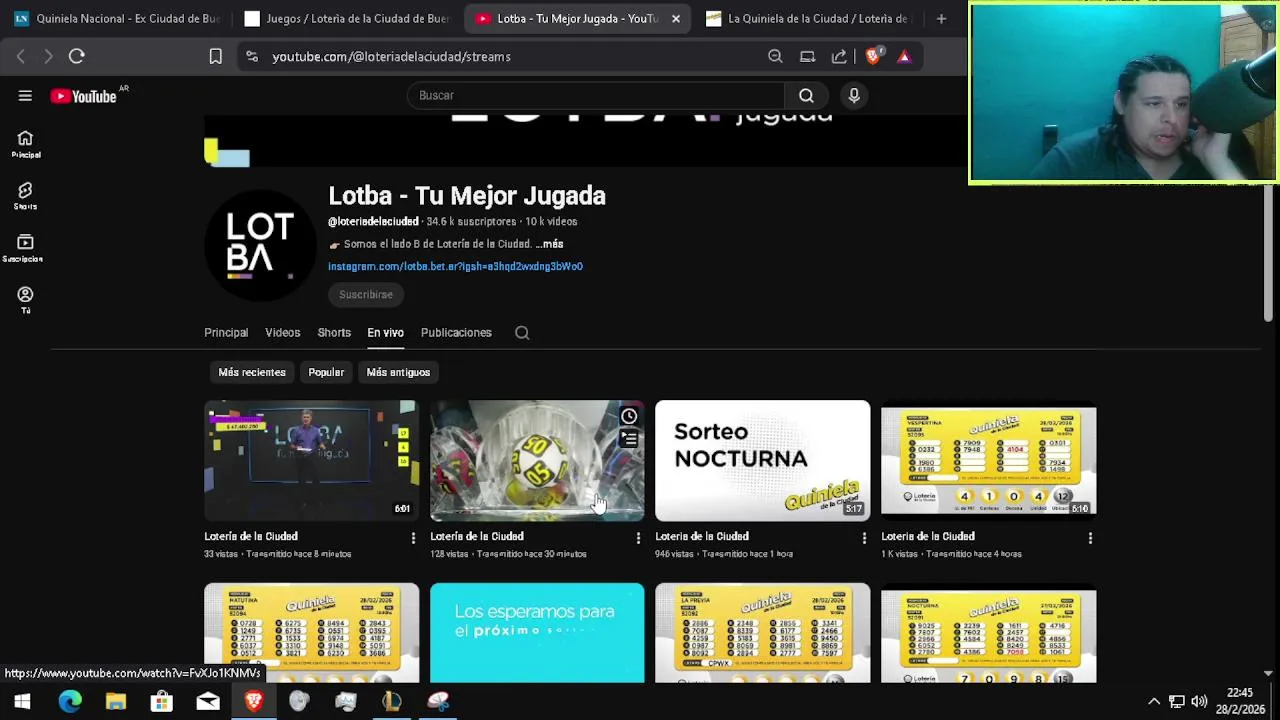1280x720 pixels.
Task: Switch to Quiniela Nacional browser tab
Action: pyautogui.click(x=117, y=19)
